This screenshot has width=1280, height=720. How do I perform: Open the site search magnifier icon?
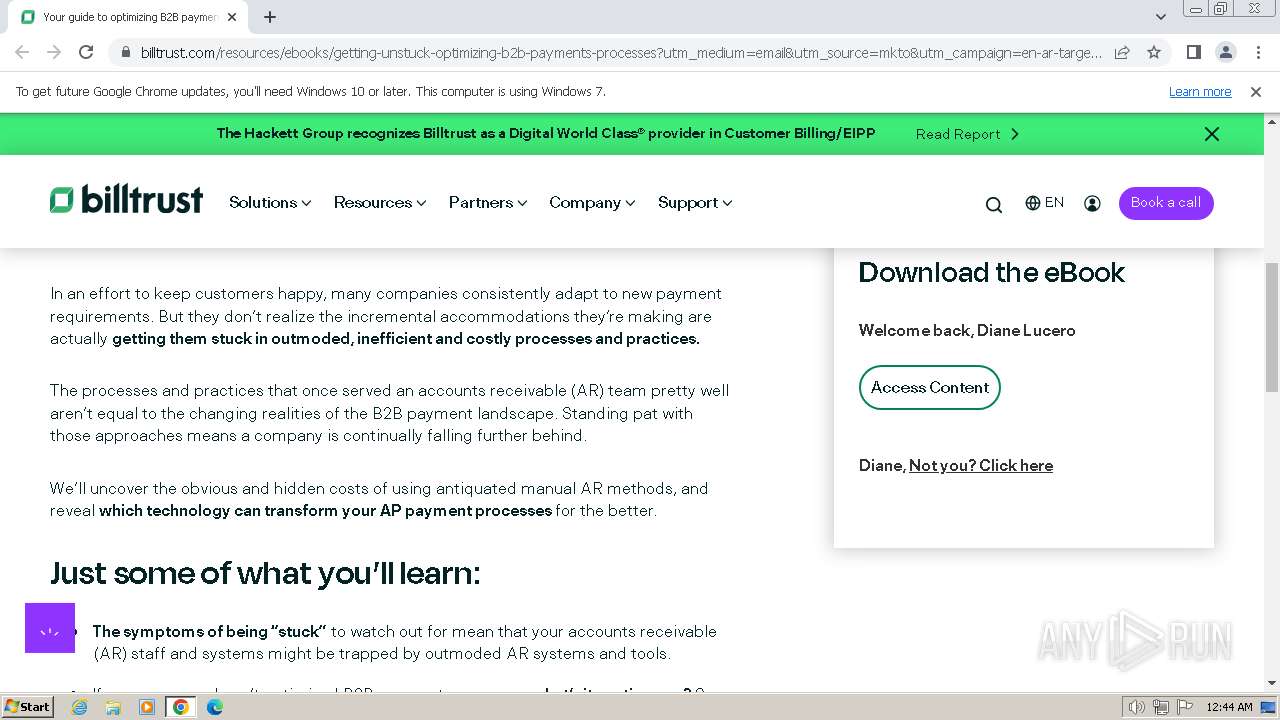pyautogui.click(x=993, y=204)
